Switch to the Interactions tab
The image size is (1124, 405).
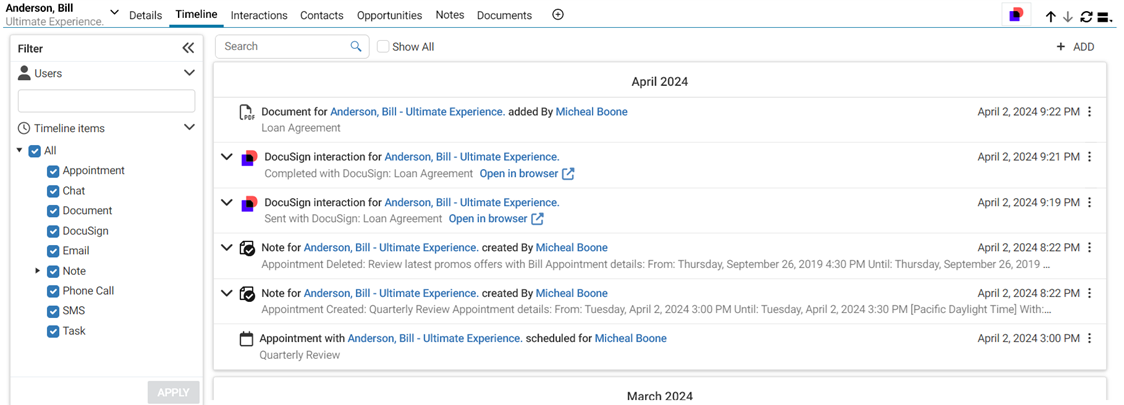(x=259, y=15)
